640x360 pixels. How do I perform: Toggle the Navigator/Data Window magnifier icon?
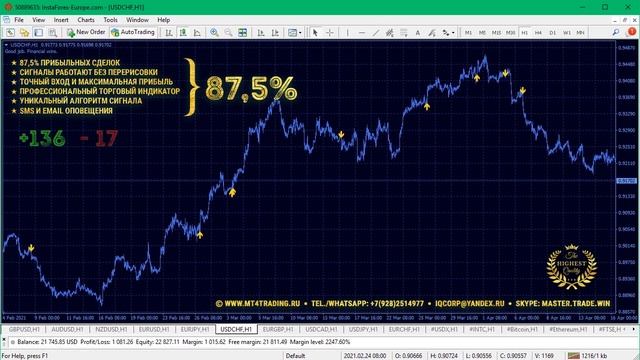[x=53, y=32]
